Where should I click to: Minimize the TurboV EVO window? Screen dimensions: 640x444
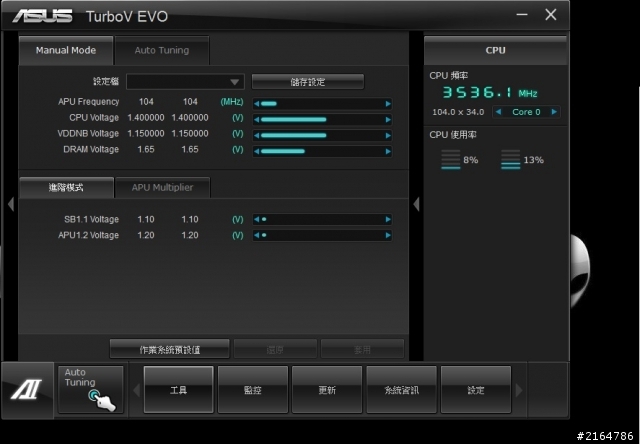[x=522, y=15]
